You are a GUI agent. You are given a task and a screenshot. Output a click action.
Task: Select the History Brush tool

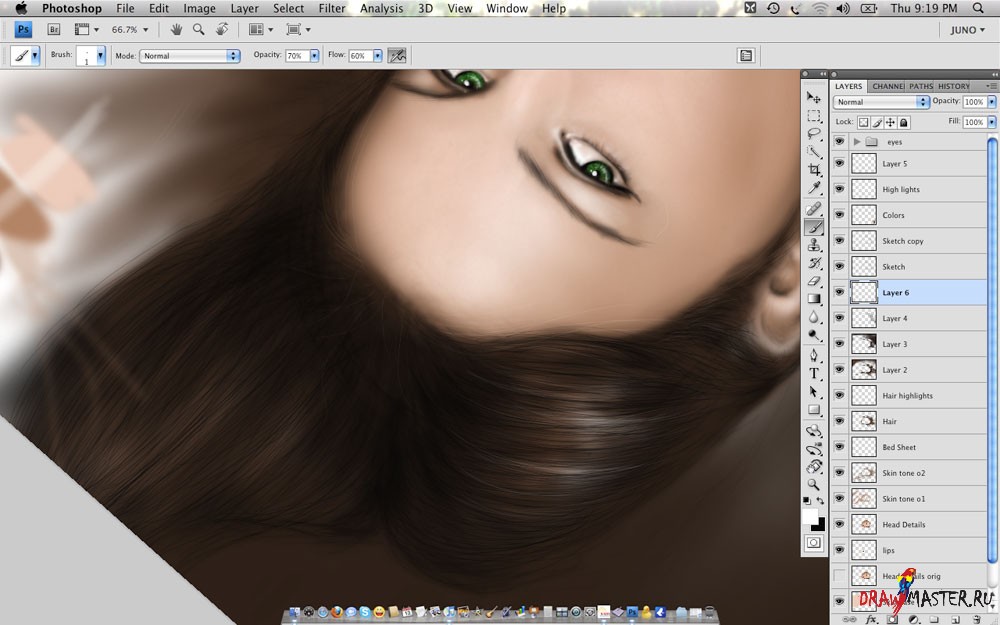(814, 263)
